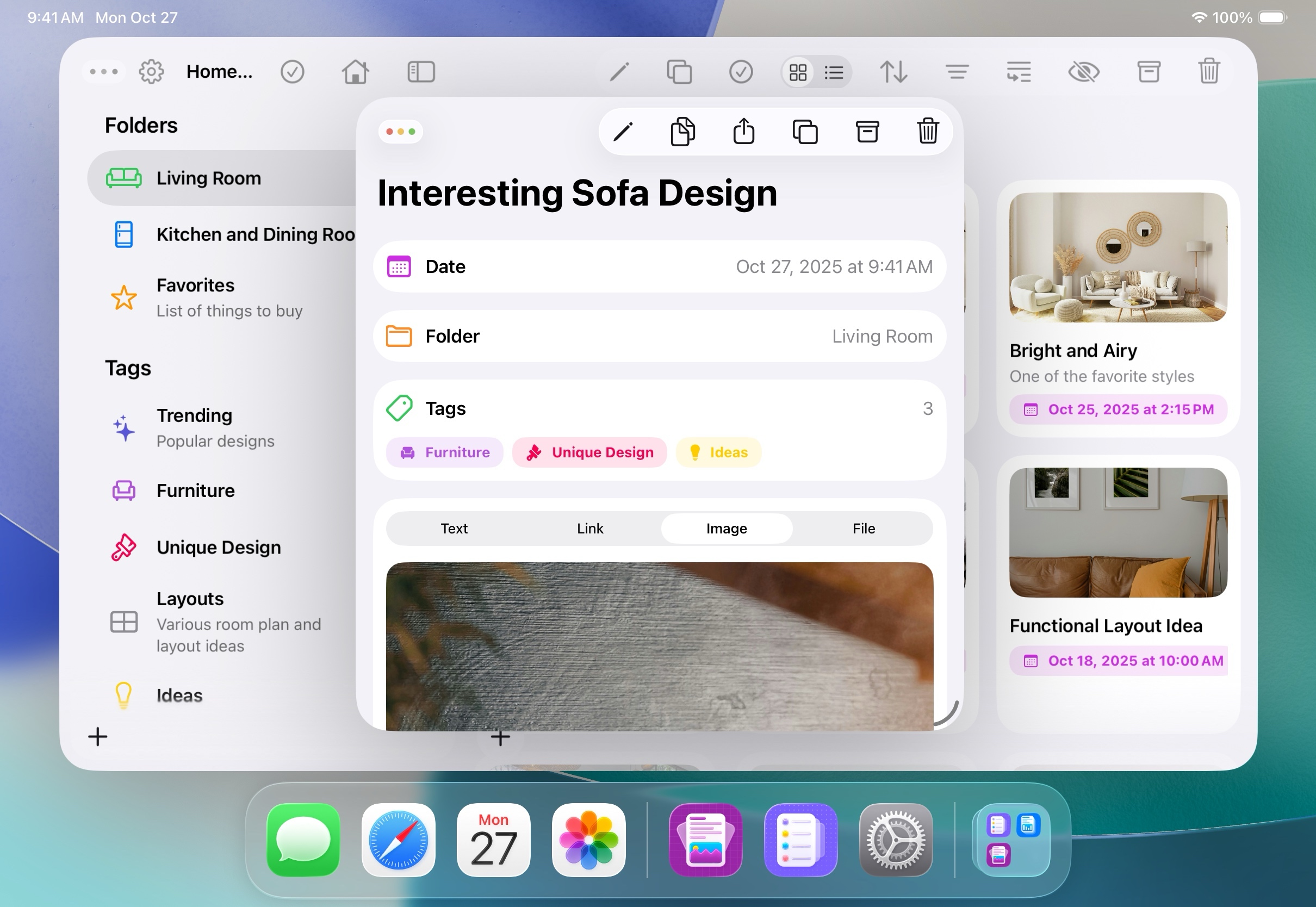The width and height of the screenshot is (1316, 907).
Task: Archive the Interesting Sofa Design note
Action: coord(867,132)
